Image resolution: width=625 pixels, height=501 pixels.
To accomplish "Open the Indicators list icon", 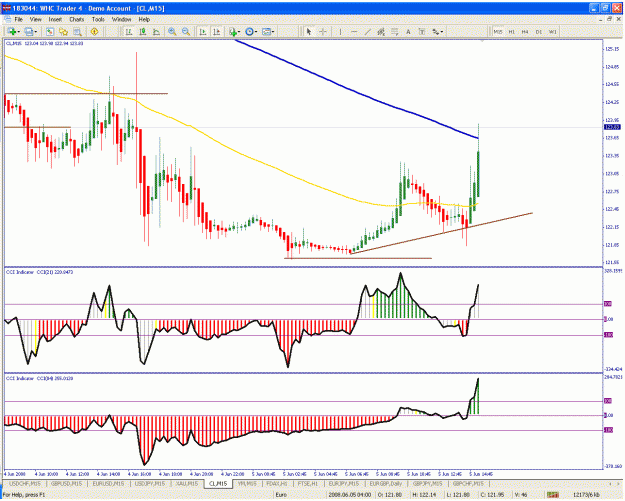I will click(233, 31).
